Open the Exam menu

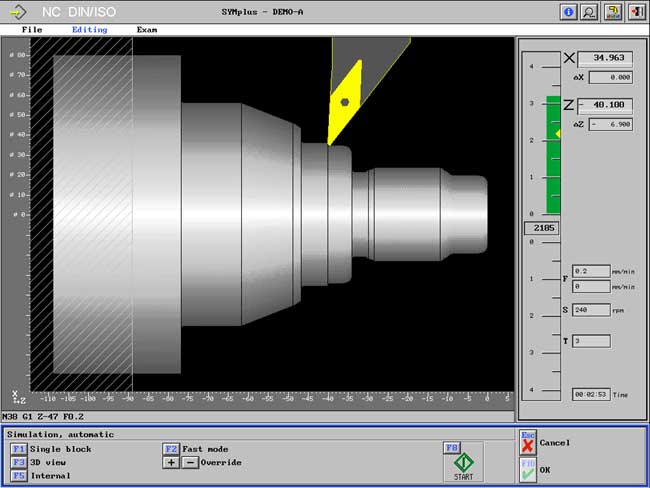pos(147,30)
